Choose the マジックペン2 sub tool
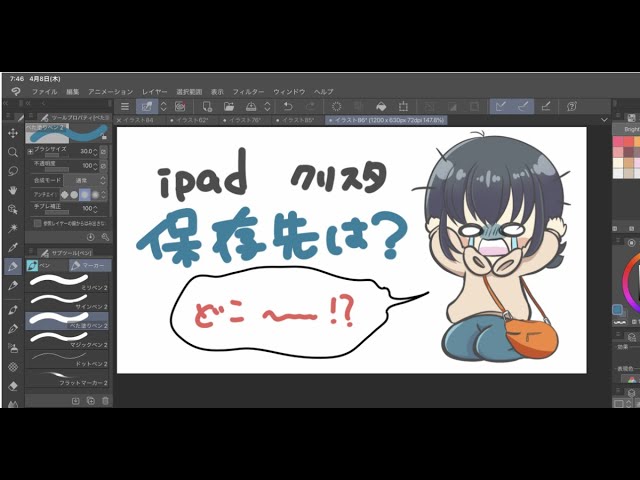This screenshot has height=480, width=640. (67, 340)
